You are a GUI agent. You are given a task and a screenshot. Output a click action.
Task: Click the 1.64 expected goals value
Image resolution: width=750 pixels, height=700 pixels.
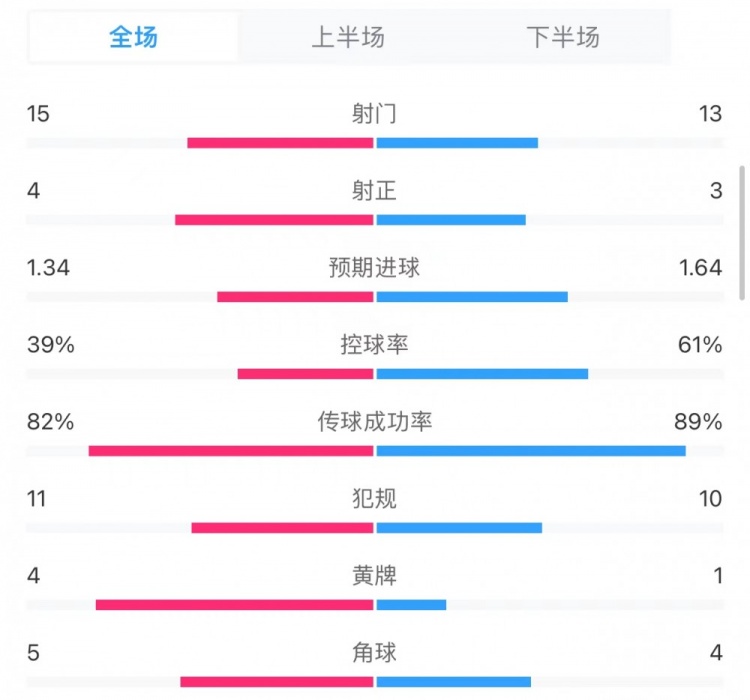[699, 268]
